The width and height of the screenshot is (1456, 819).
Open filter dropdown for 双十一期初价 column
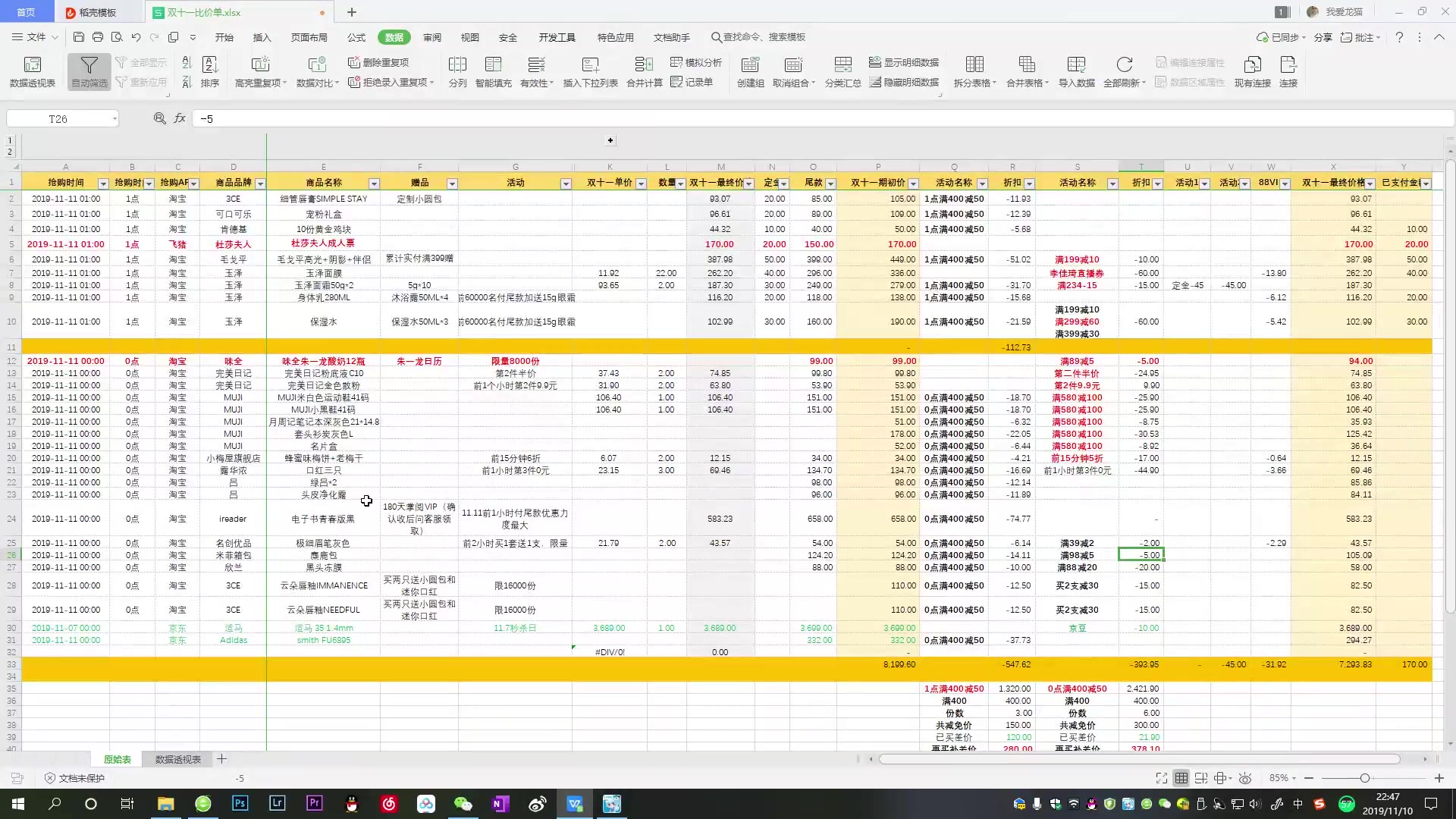[x=913, y=184]
